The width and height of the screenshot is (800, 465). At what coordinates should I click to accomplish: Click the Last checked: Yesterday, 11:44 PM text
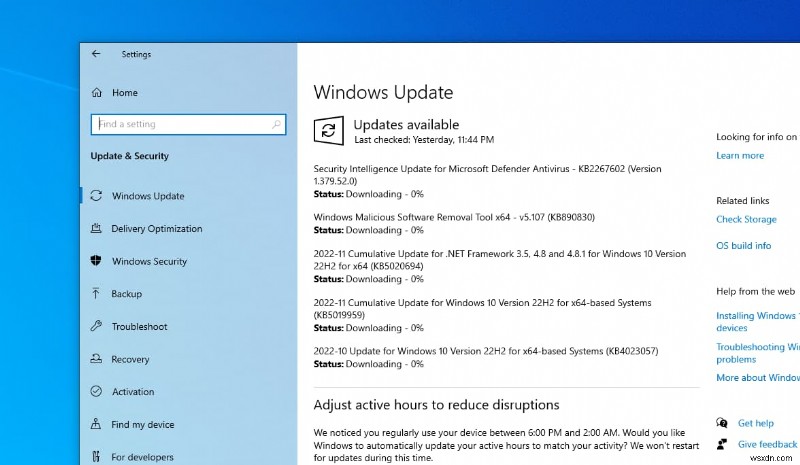(x=424, y=140)
